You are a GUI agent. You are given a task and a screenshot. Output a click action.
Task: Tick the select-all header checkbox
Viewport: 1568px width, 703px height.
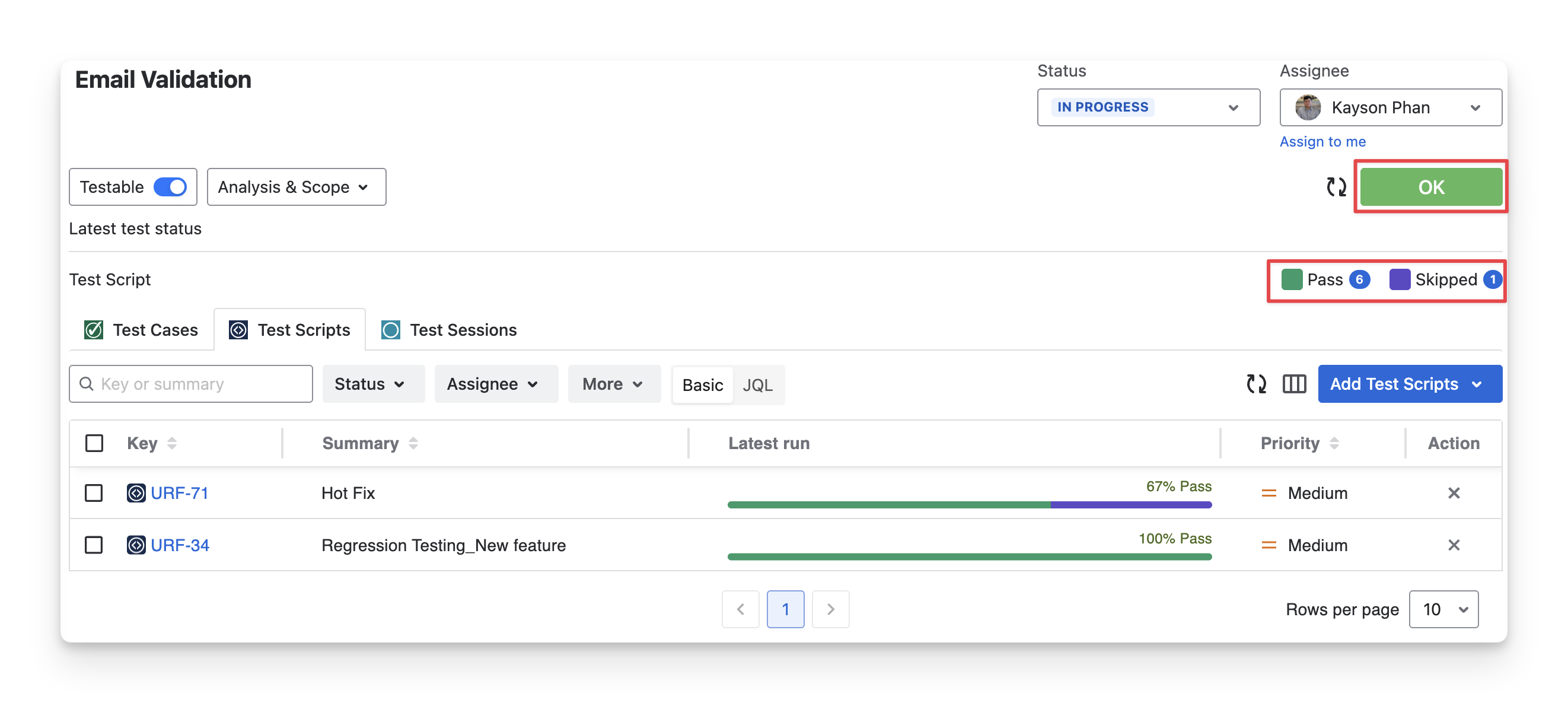[94, 443]
